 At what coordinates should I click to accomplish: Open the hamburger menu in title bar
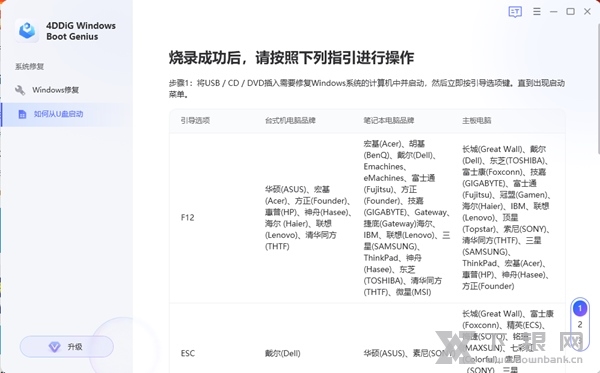point(537,12)
